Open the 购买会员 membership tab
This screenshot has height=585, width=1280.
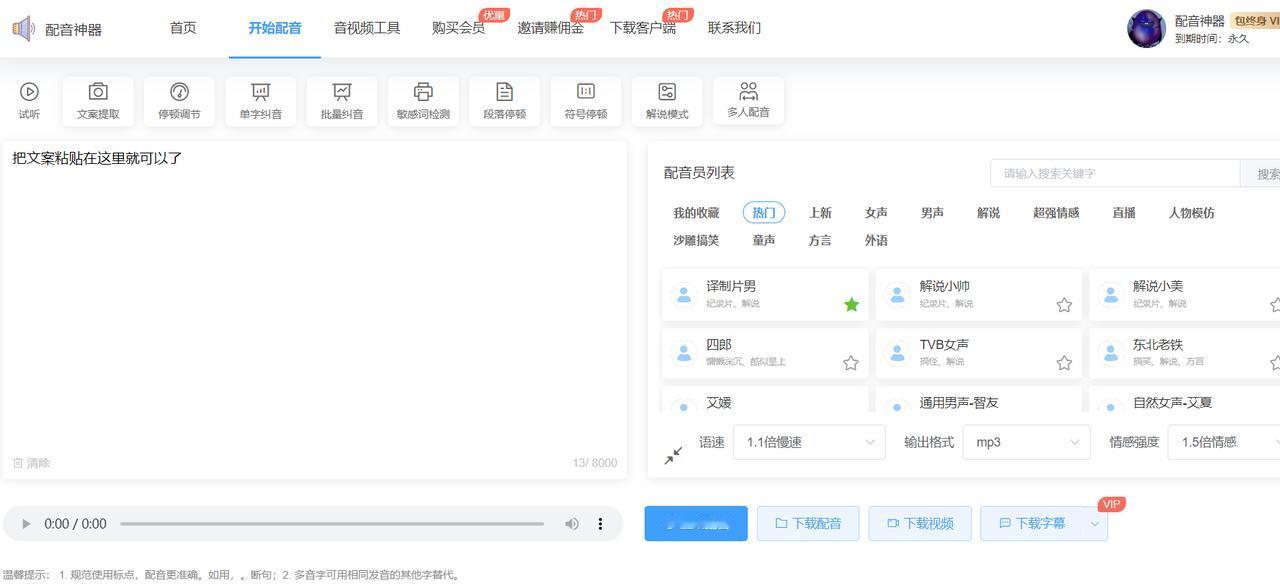(x=459, y=28)
